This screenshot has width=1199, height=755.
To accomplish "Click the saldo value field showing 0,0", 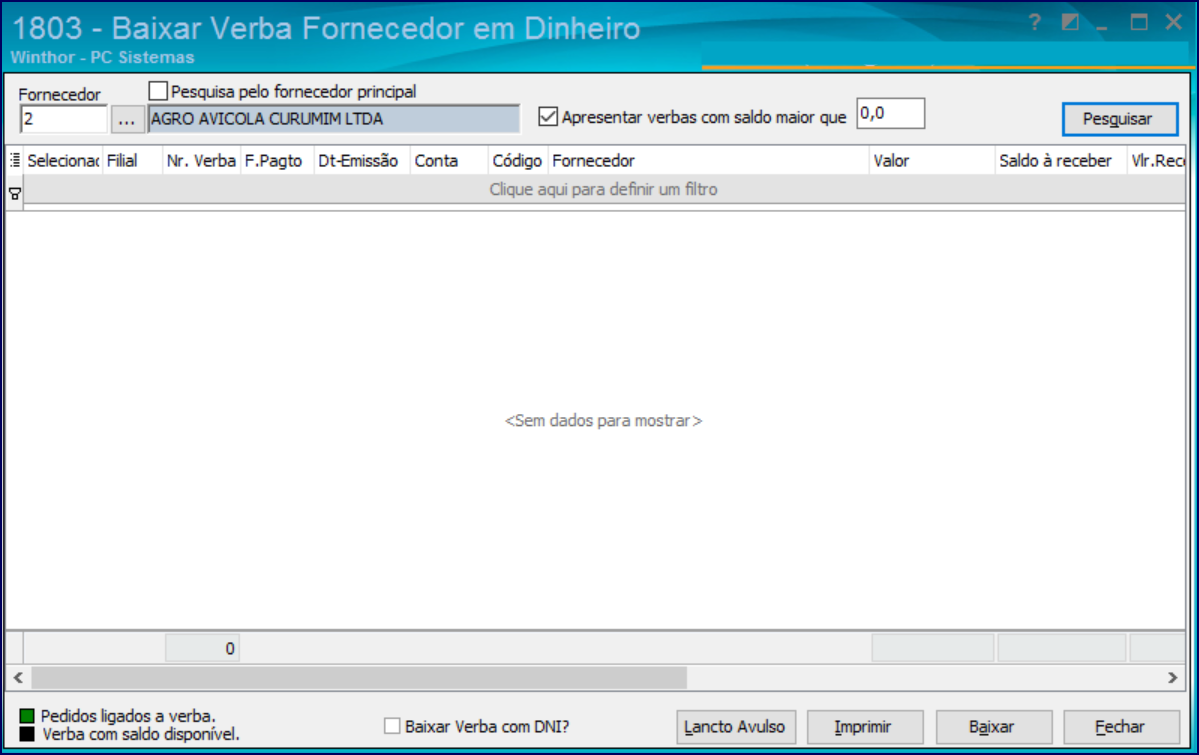I will (890, 113).
